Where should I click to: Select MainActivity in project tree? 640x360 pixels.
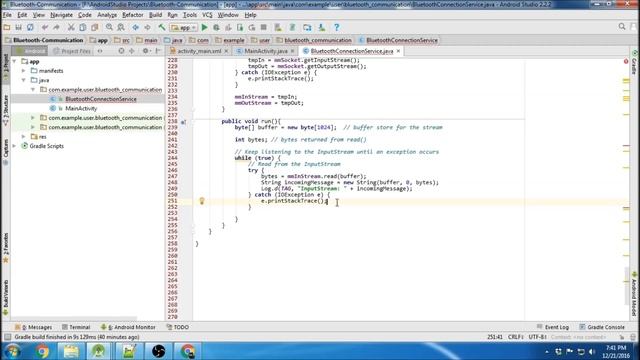point(81,108)
